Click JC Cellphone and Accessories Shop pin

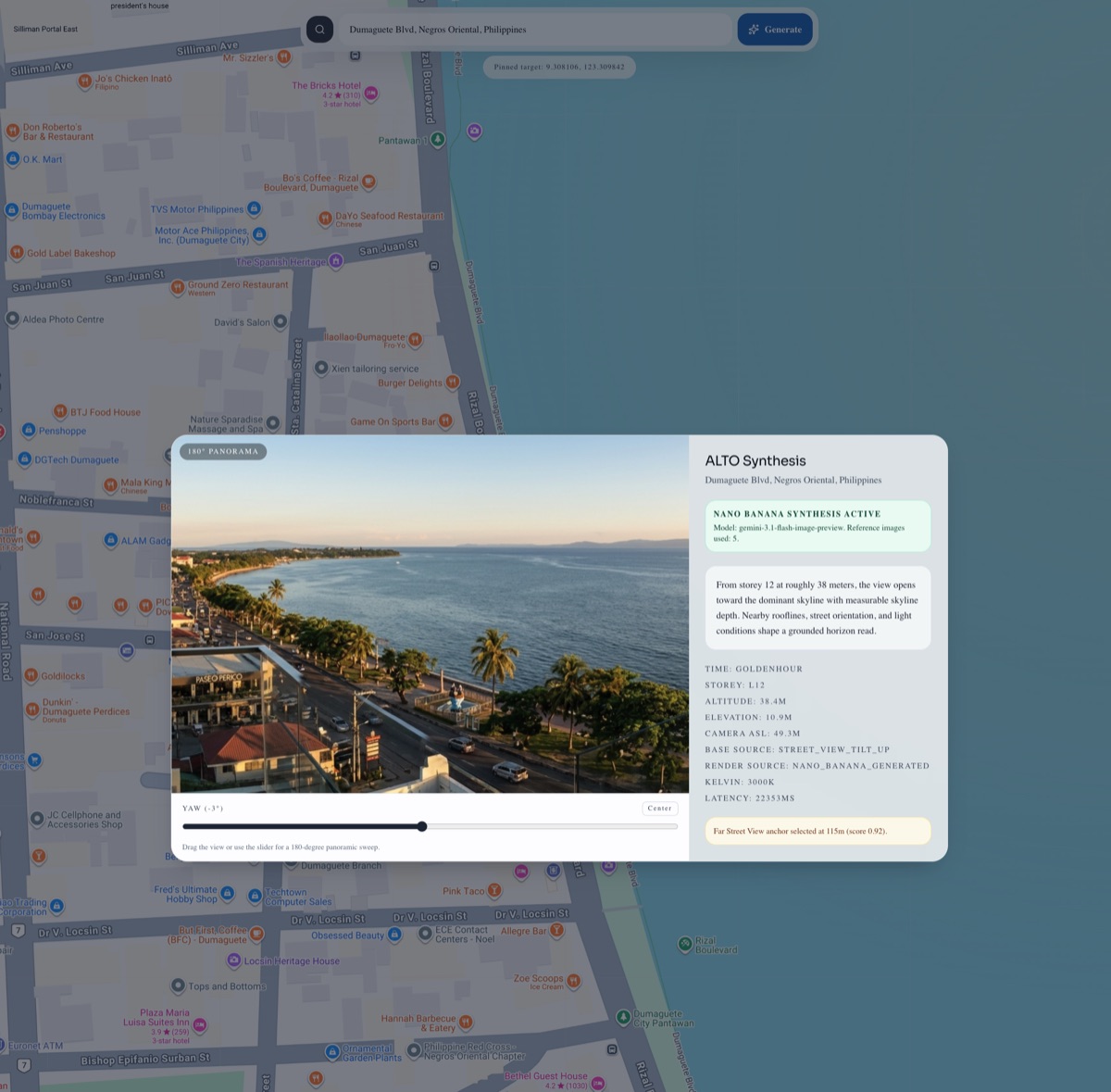37,819
